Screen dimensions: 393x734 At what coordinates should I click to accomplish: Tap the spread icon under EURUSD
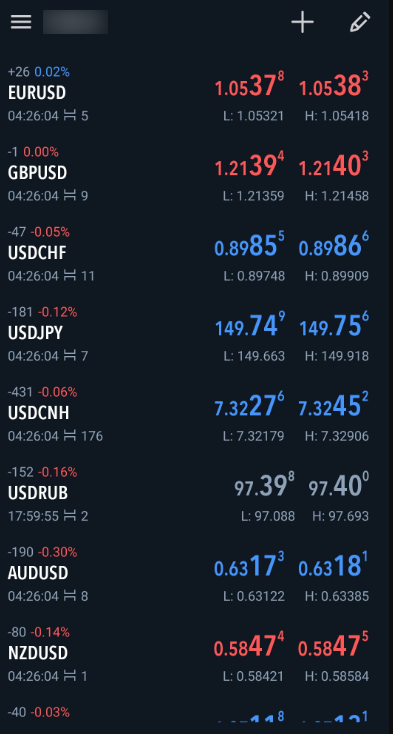70,116
